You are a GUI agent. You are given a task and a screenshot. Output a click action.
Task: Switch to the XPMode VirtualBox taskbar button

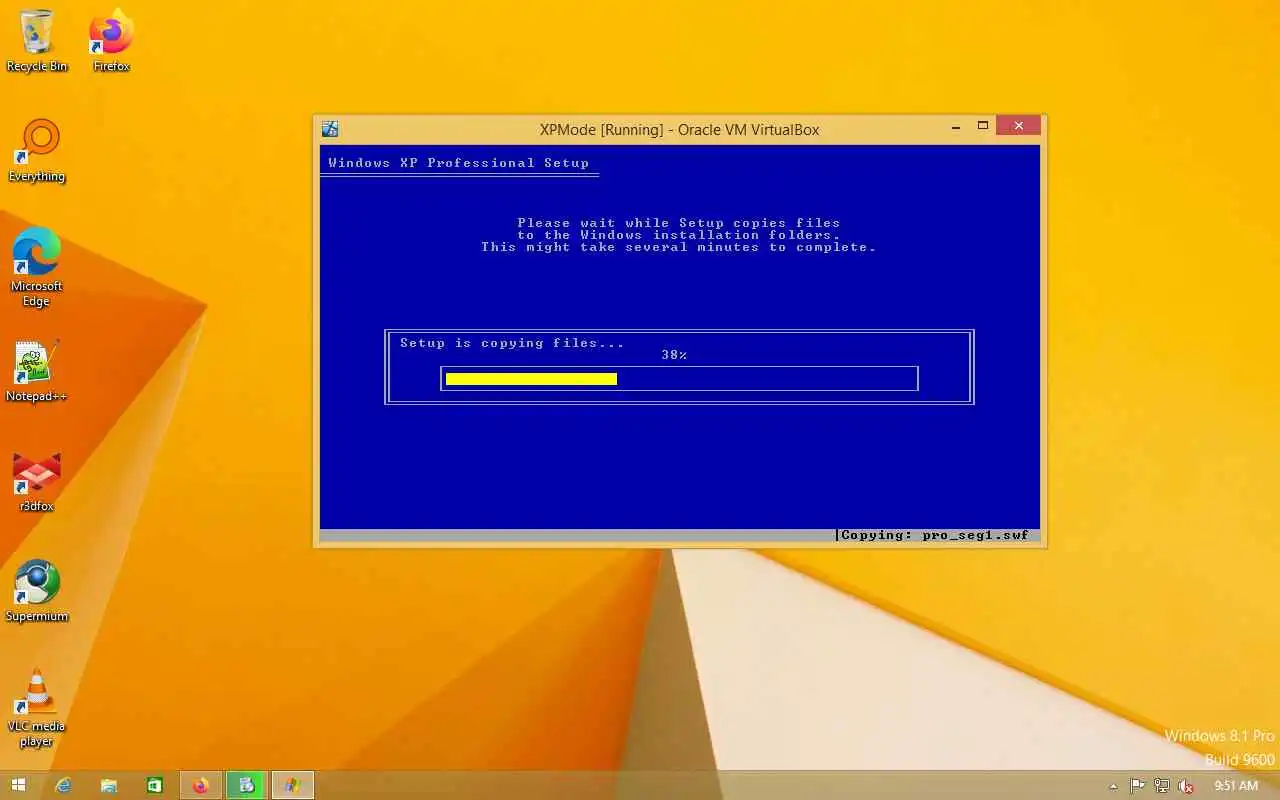click(293, 785)
